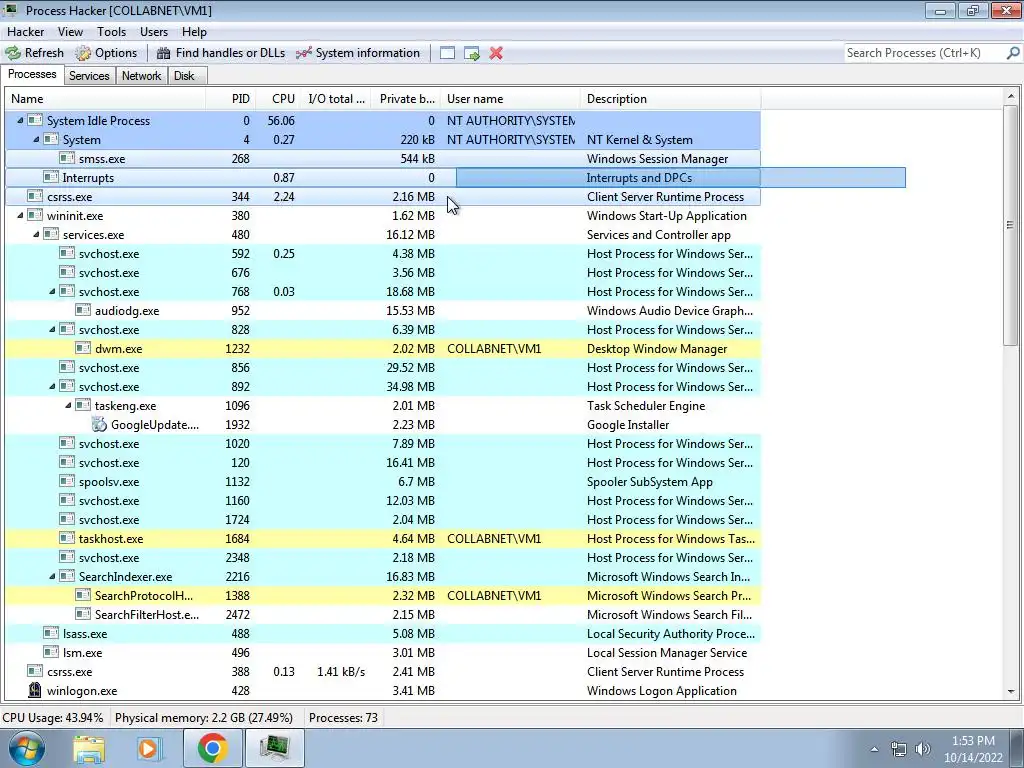Sort by the PID column header
This screenshot has height=768, width=1024.
(230, 99)
